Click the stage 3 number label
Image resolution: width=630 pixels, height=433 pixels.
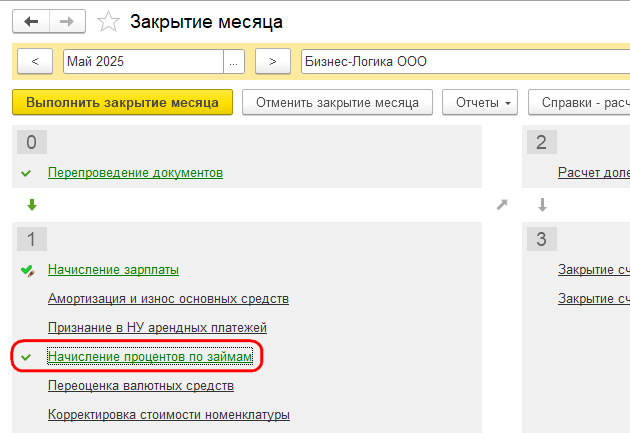542,239
